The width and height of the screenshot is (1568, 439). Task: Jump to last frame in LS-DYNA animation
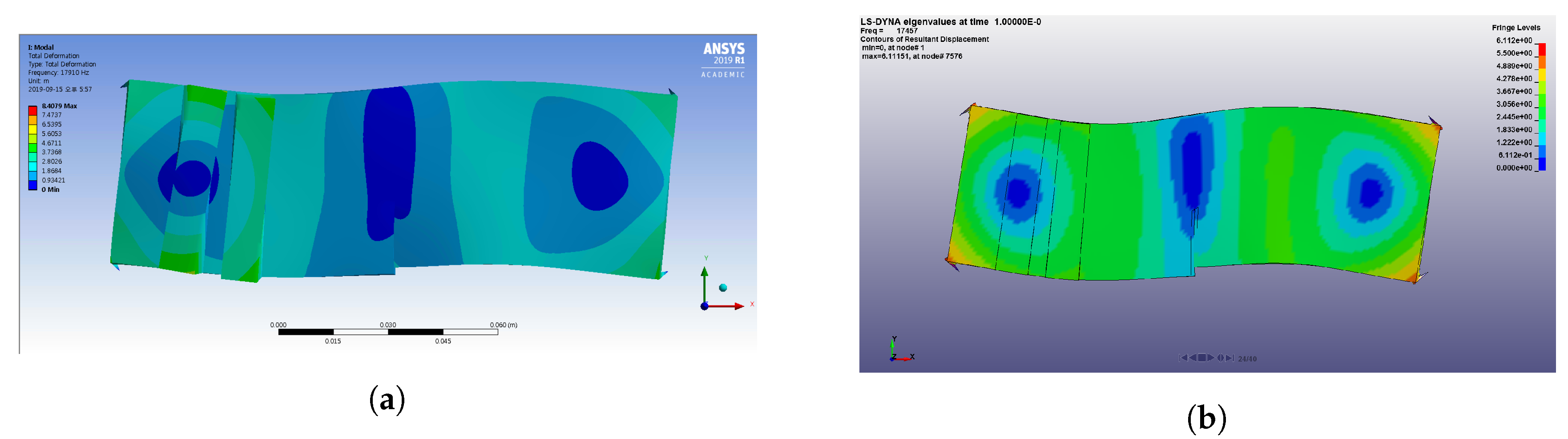click(x=1229, y=358)
